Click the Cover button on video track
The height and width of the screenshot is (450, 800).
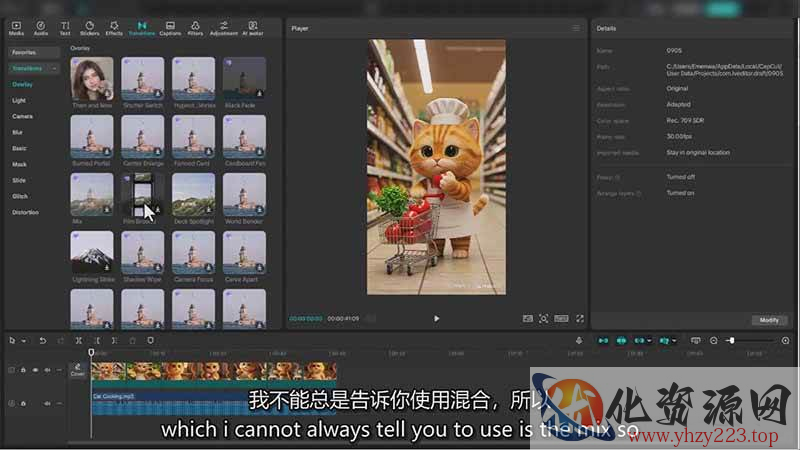click(78, 370)
